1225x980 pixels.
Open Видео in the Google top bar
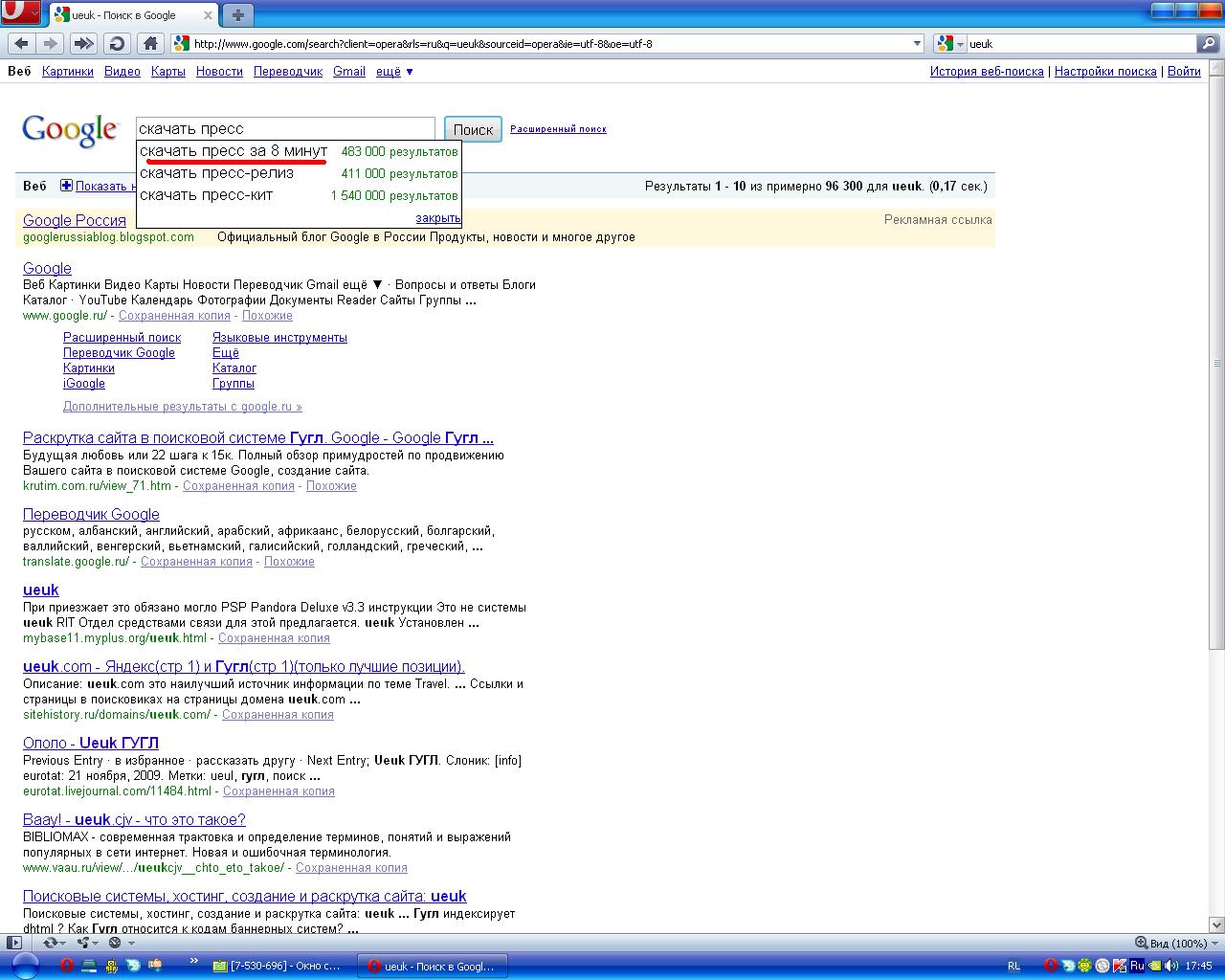(x=122, y=72)
